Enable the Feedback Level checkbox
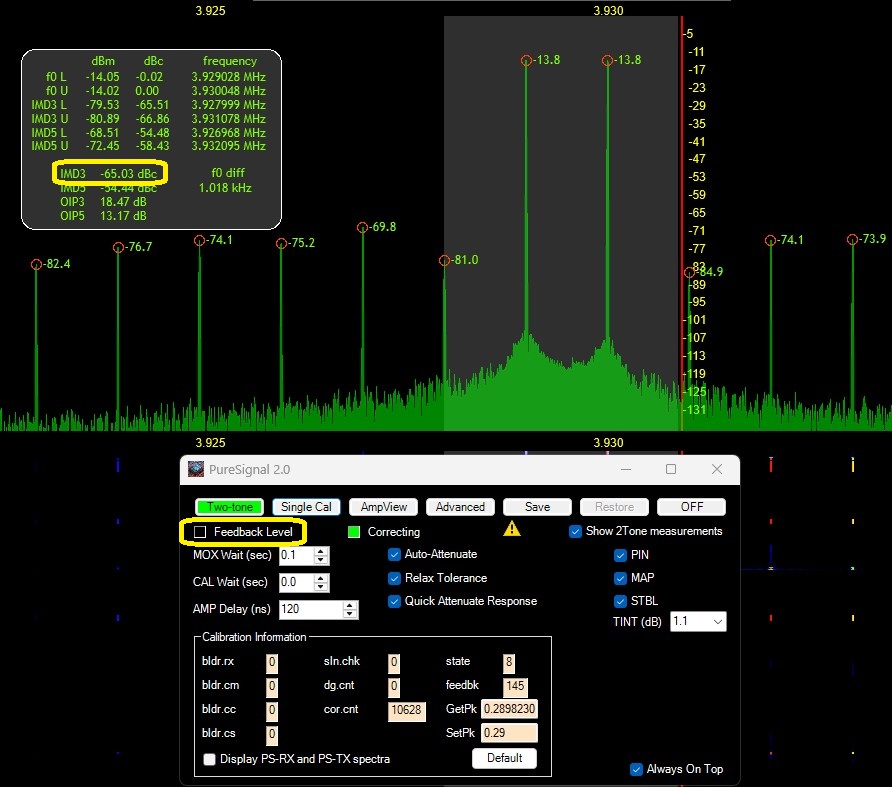Viewport: 892px width, 787px height. pos(201,532)
